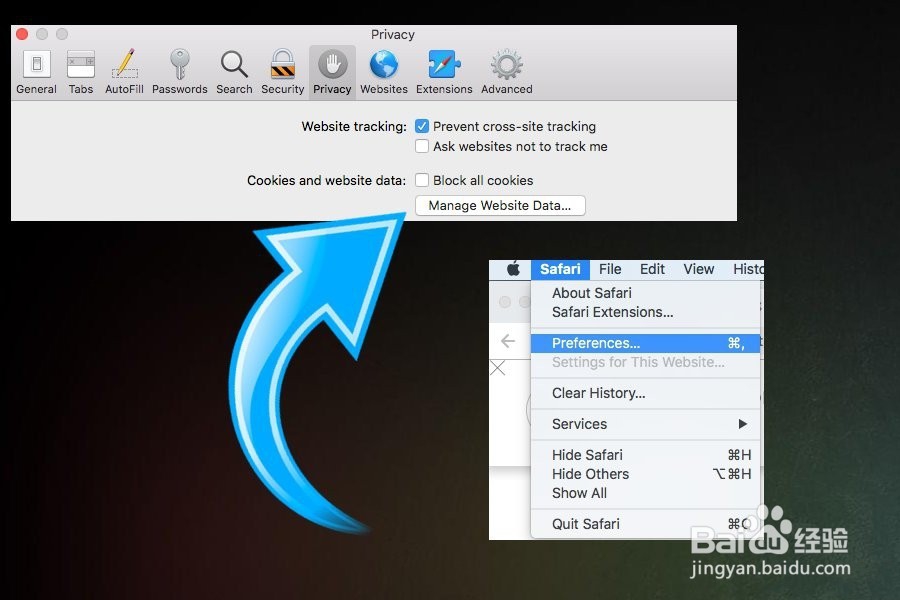The image size is (900, 600).
Task: Expand the Services submenu
Action: point(646,424)
